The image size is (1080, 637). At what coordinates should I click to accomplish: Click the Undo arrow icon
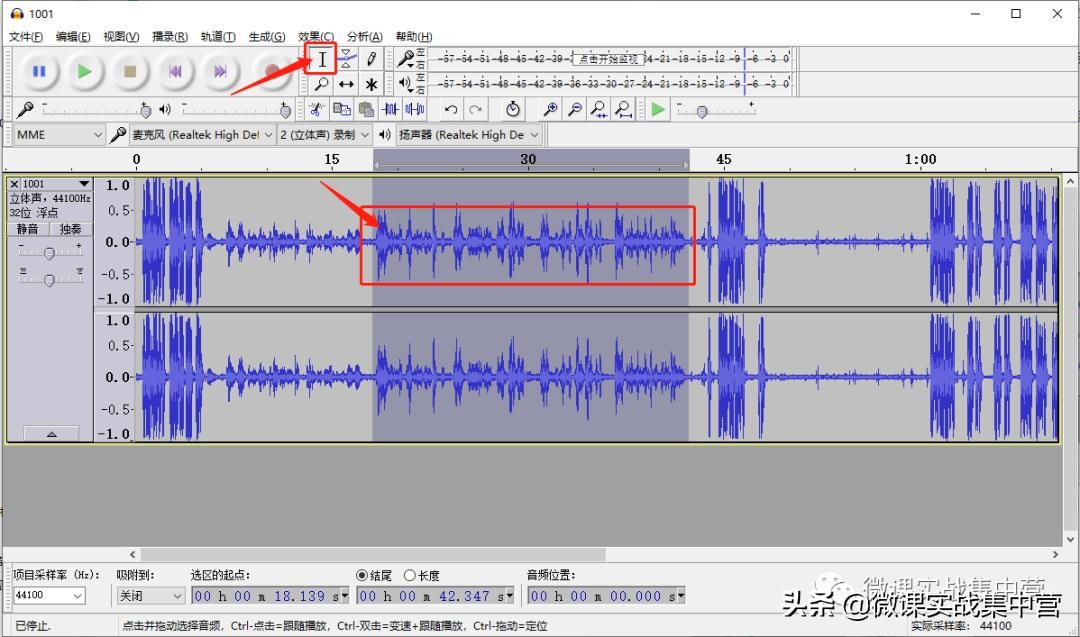(451, 109)
